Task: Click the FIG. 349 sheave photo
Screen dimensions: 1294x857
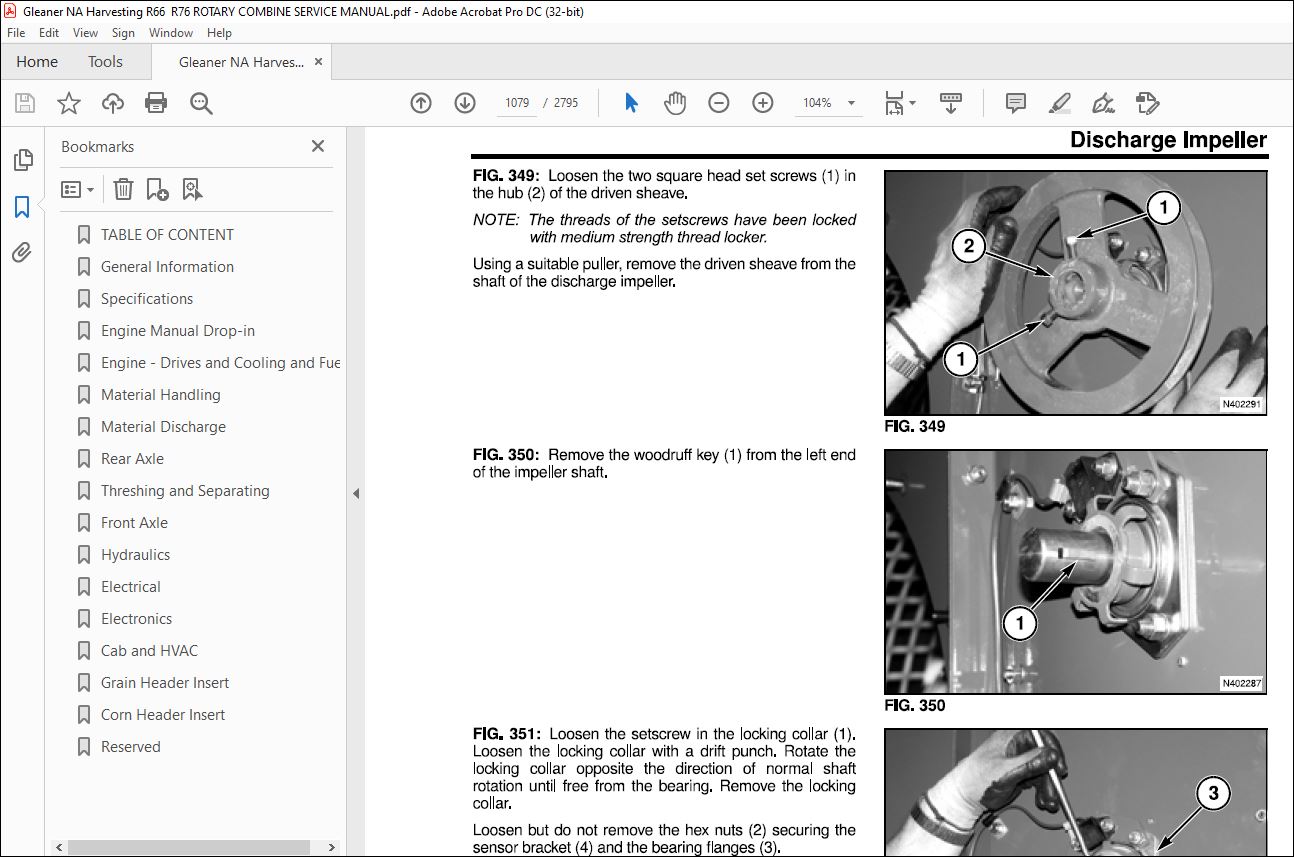Action: point(1076,293)
